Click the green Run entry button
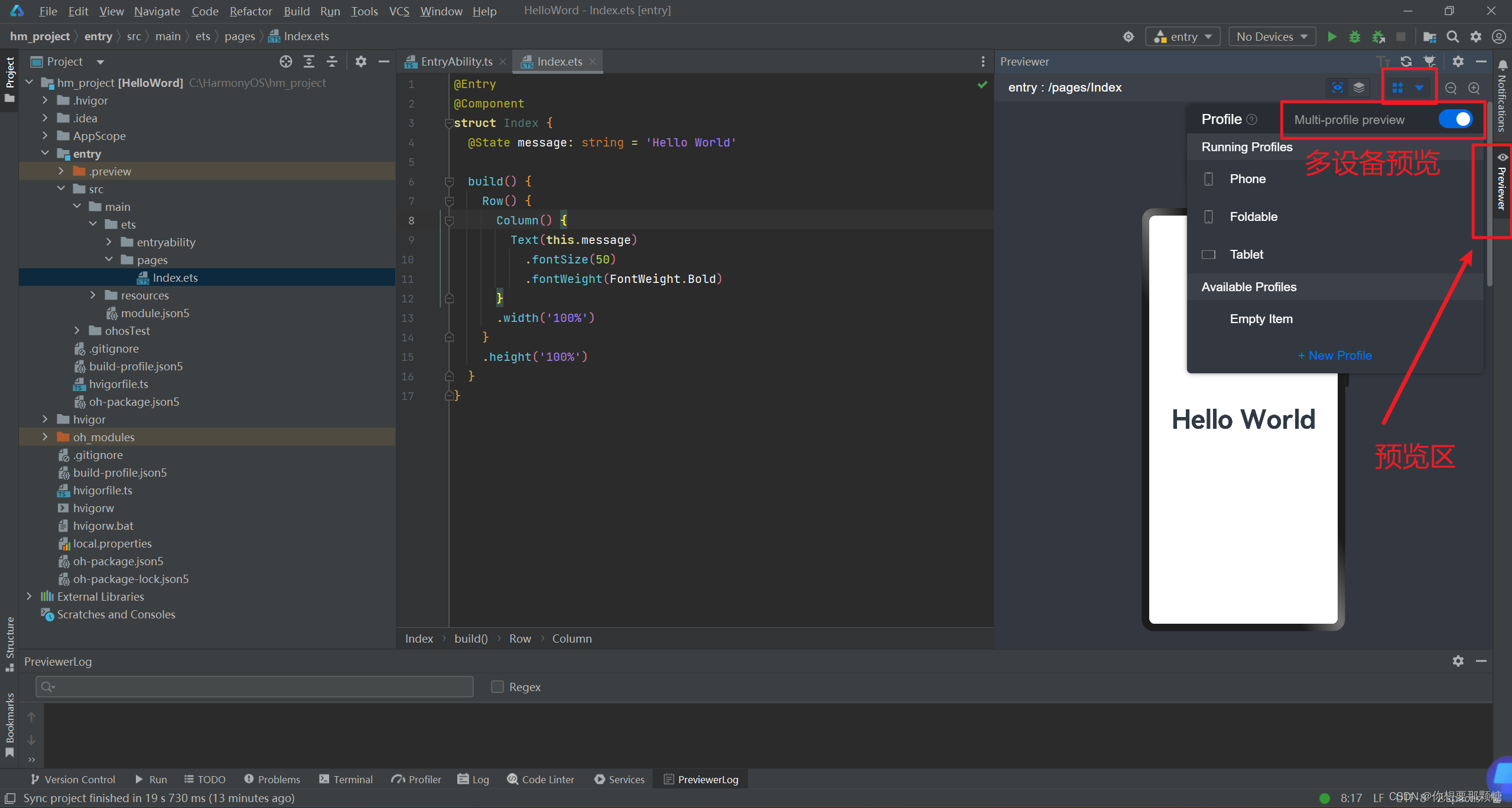Image resolution: width=1512 pixels, height=808 pixels. pos(1332,37)
